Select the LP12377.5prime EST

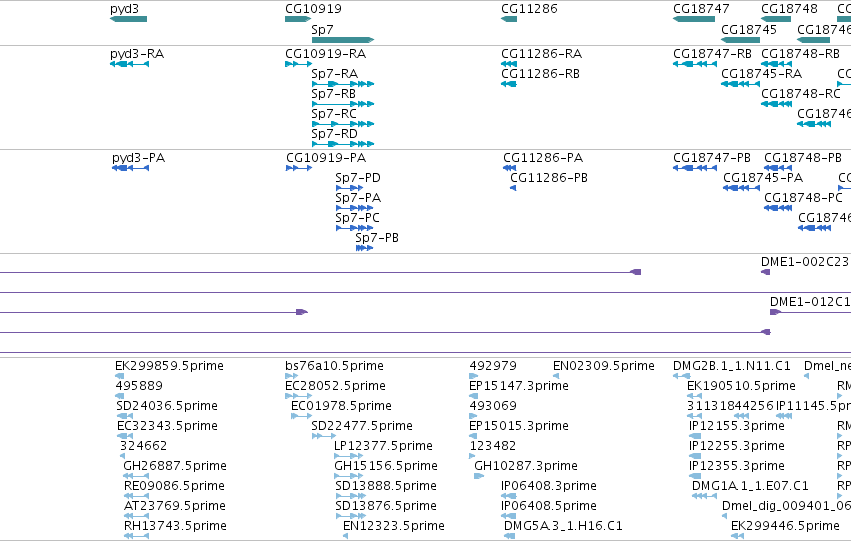349,456
